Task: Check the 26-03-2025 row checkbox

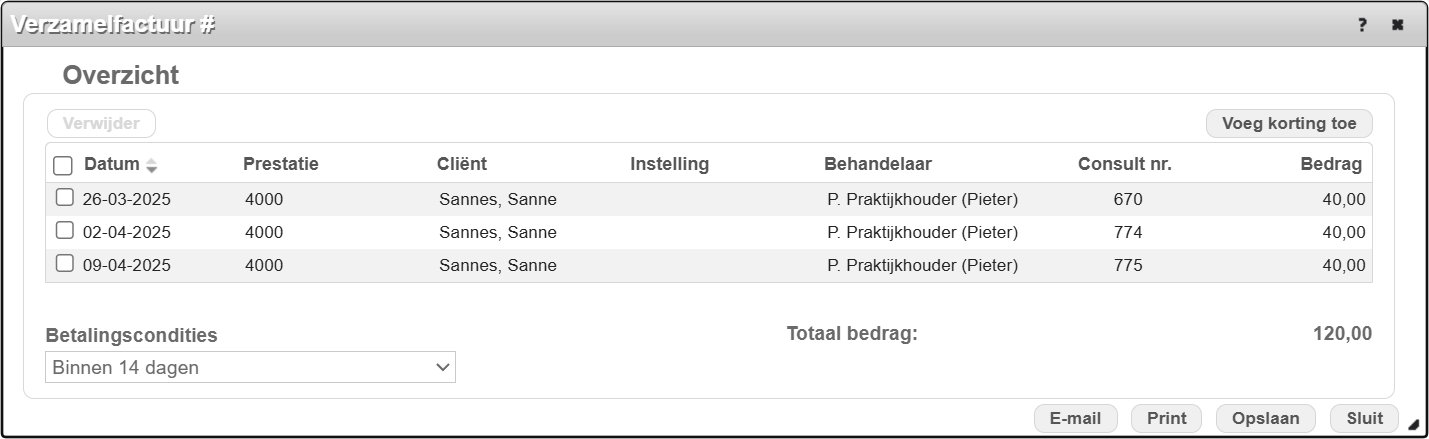Action: [64, 198]
